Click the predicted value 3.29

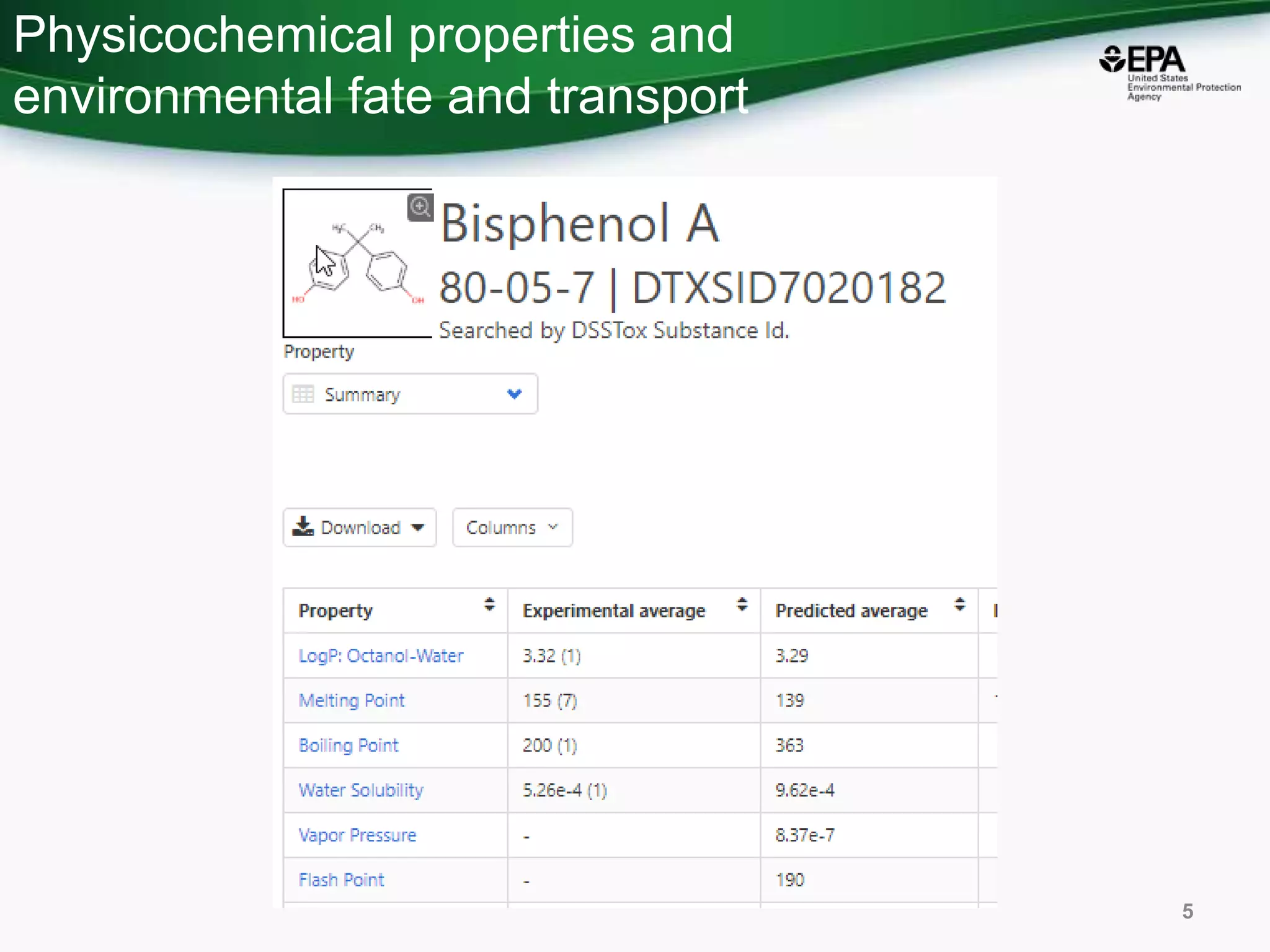click(x=792, y=656)
